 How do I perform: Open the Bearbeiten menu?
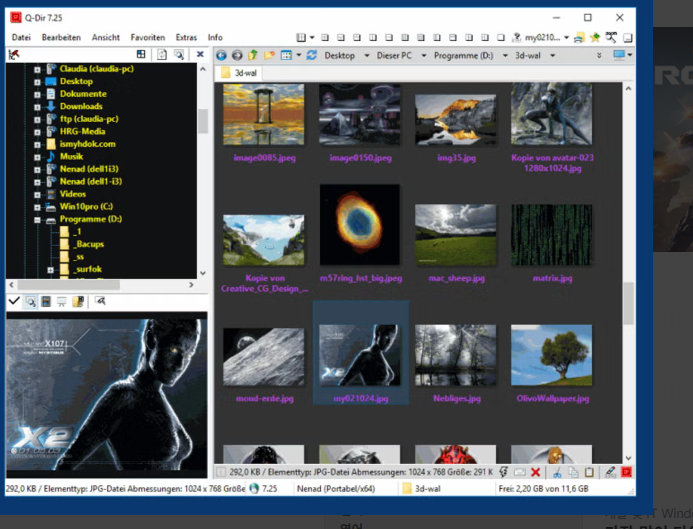click(61, 38)
